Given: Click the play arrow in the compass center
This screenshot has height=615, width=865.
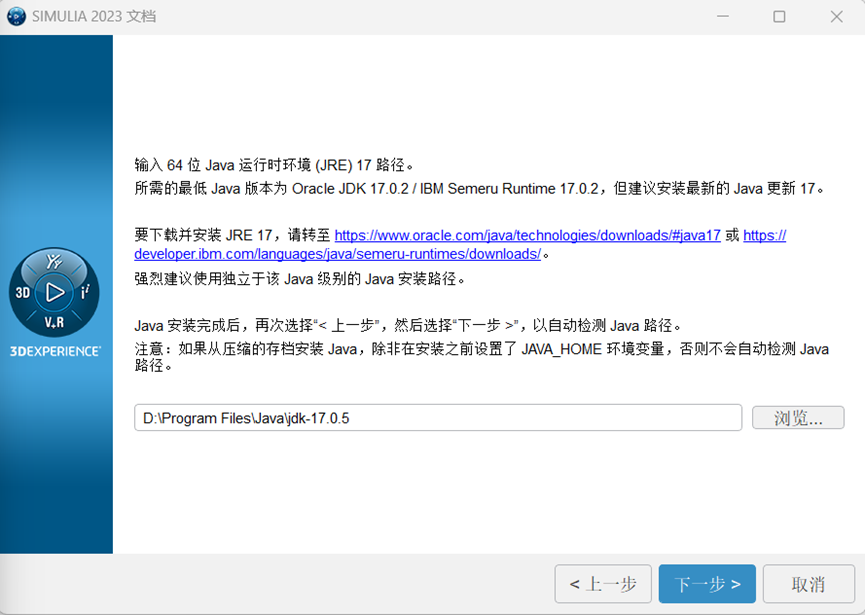Looking at the screenshot, I should (56, 292).
